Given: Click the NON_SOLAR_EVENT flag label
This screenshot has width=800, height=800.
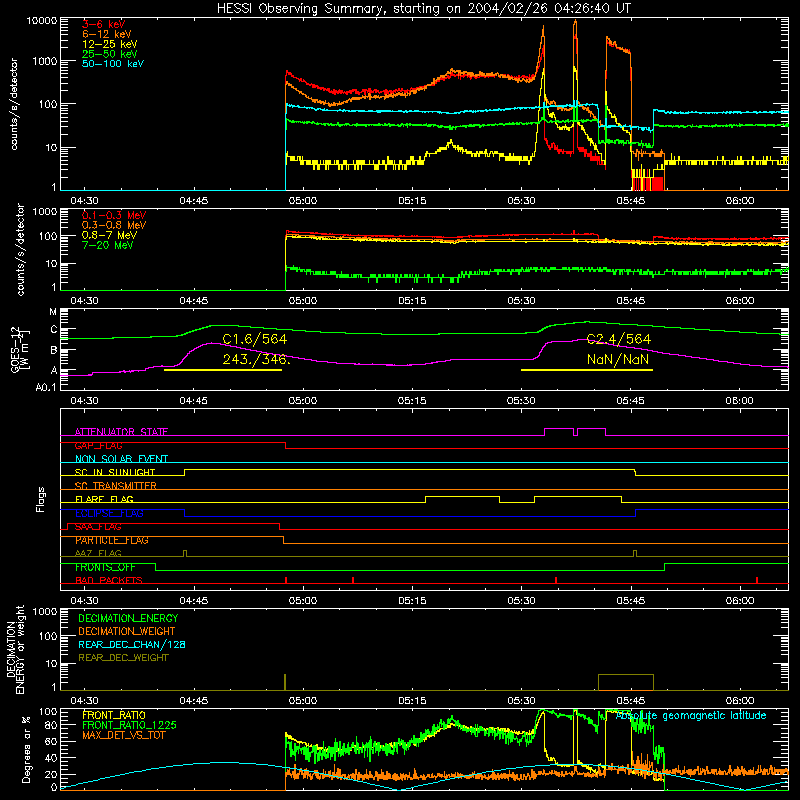Looking at the screenshot, I should 121,459.
